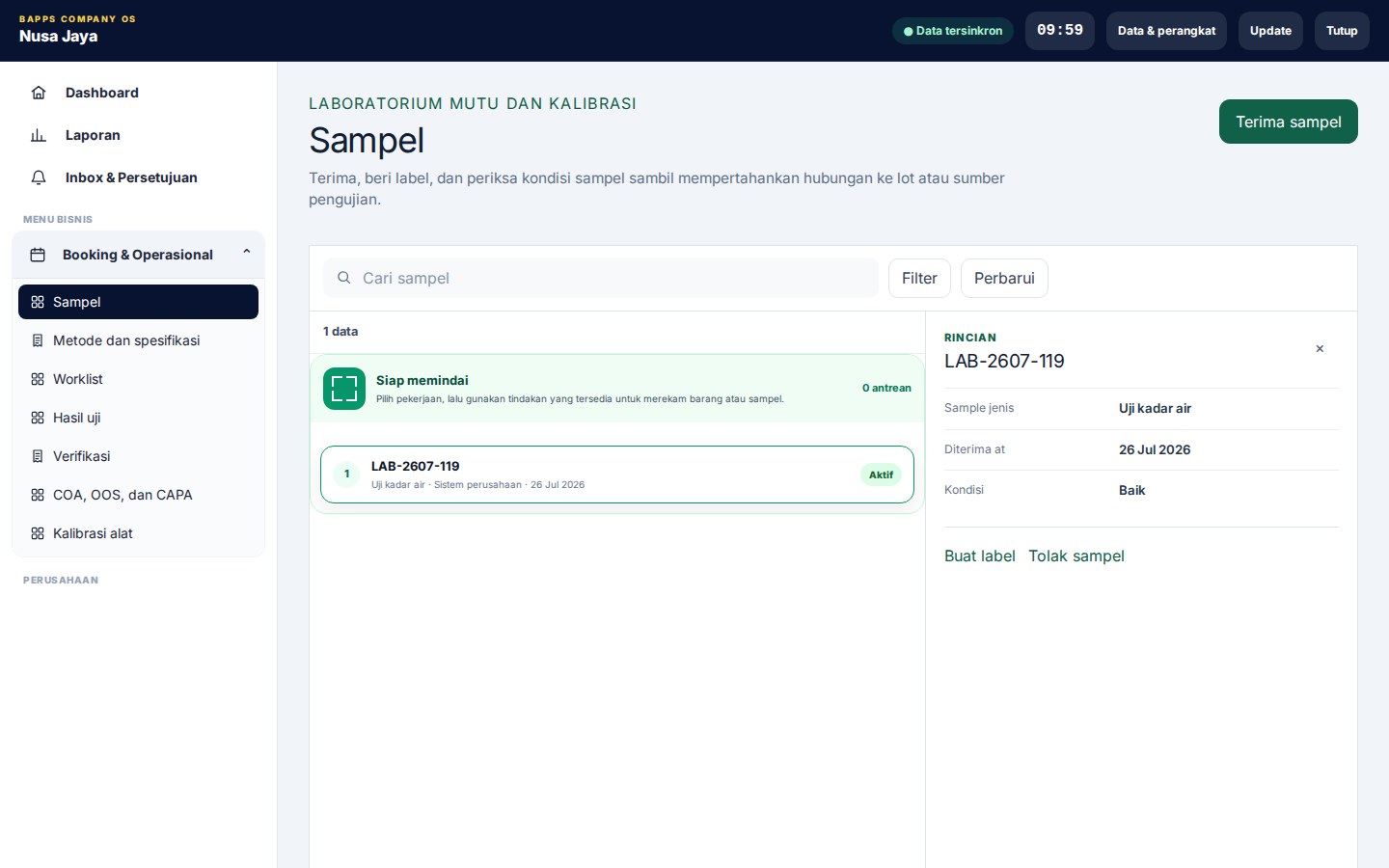Click the green scan icon in Siap memindai
1389x868 pixels.
pos(344,389)
